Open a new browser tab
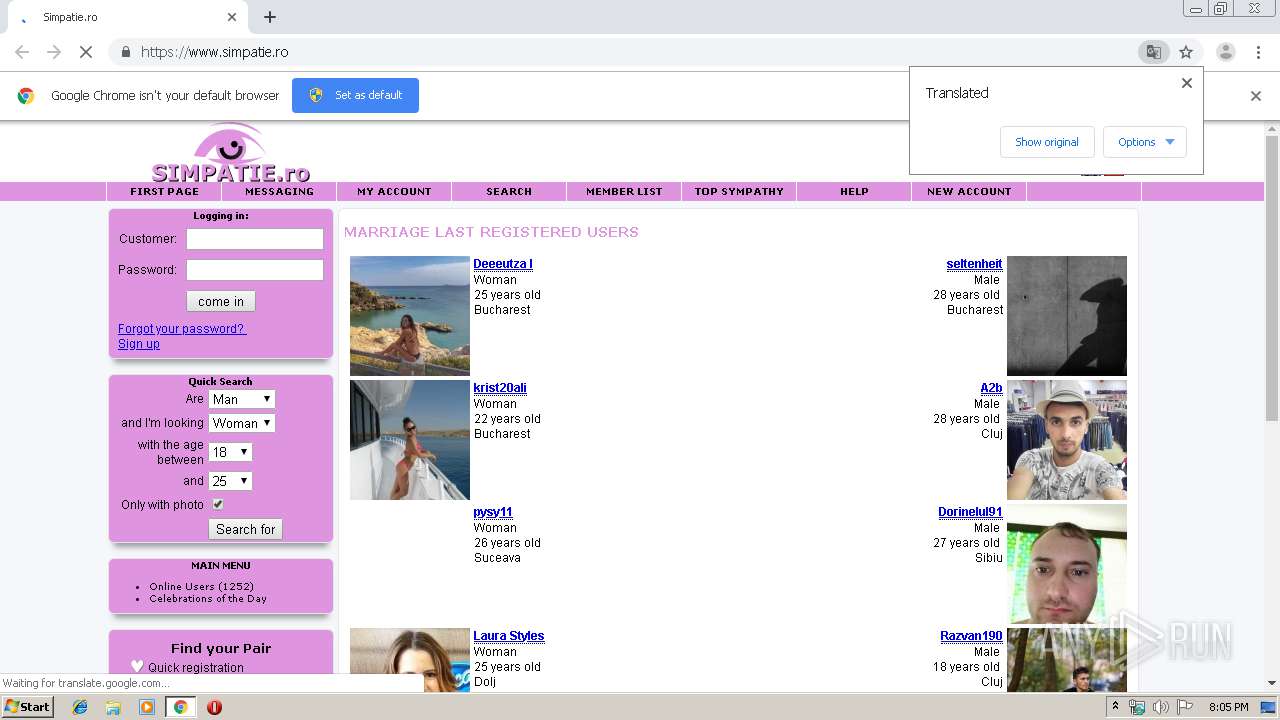Viewport: 1280px width, 720px height. coord(270,17)
